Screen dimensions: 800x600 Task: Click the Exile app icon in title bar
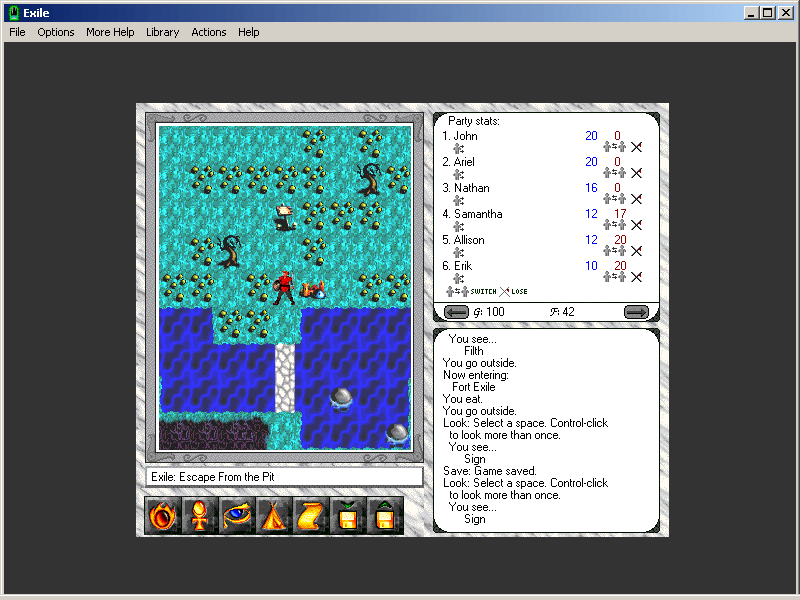click(14, 13)
